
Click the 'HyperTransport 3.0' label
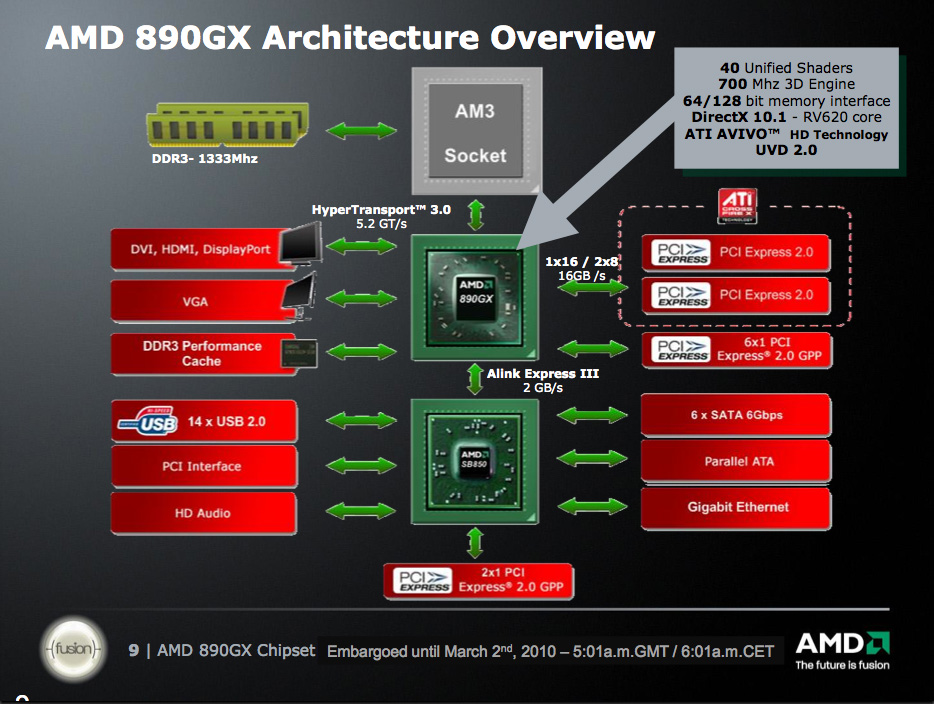(381, 210)
